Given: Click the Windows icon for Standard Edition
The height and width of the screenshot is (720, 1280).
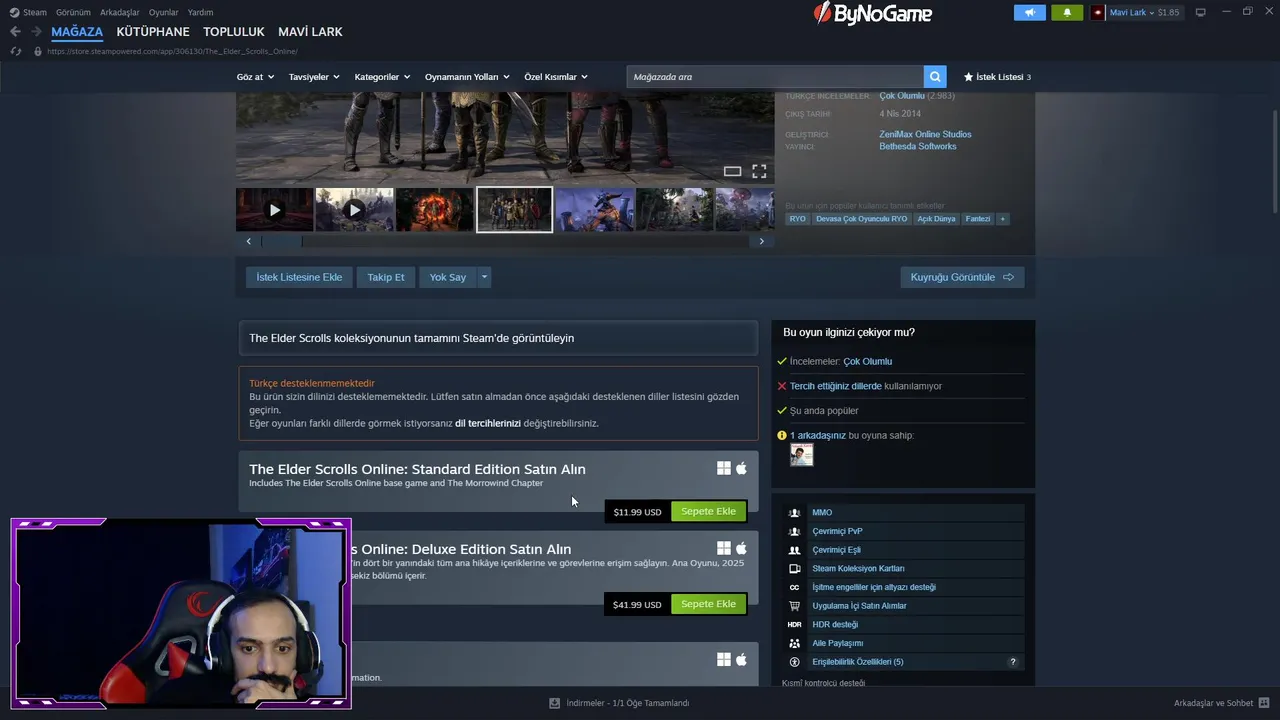Looking at the screenshot, I should pyautogui.click(x=723, y=468).
